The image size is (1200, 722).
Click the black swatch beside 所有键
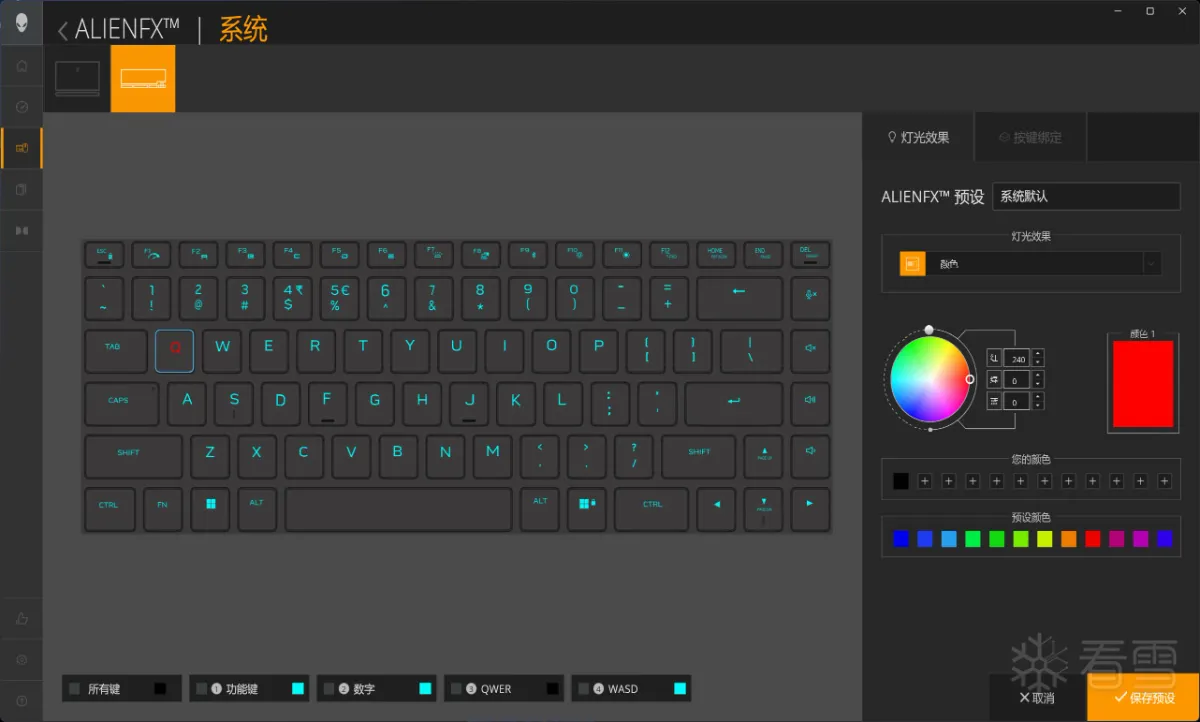click(x=160, y=688)
